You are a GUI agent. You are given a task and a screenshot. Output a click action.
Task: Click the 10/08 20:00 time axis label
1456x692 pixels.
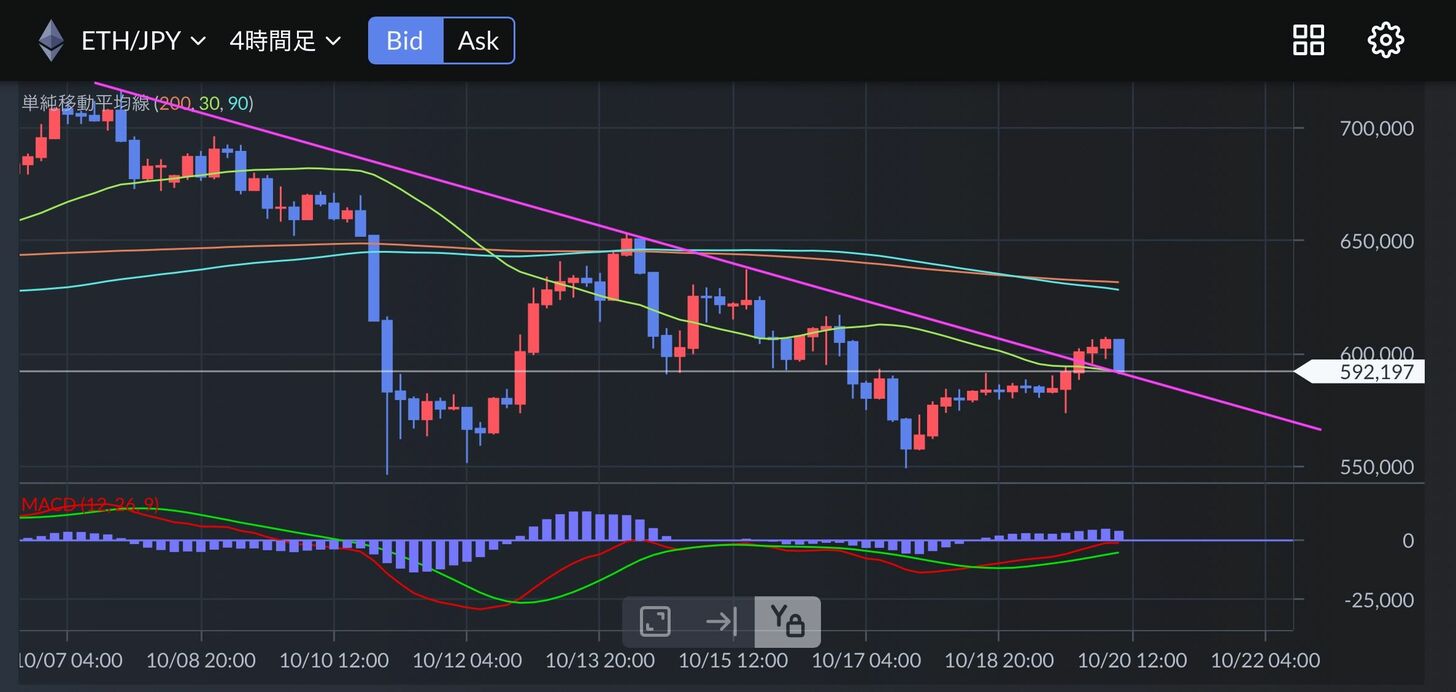[201, 661]
